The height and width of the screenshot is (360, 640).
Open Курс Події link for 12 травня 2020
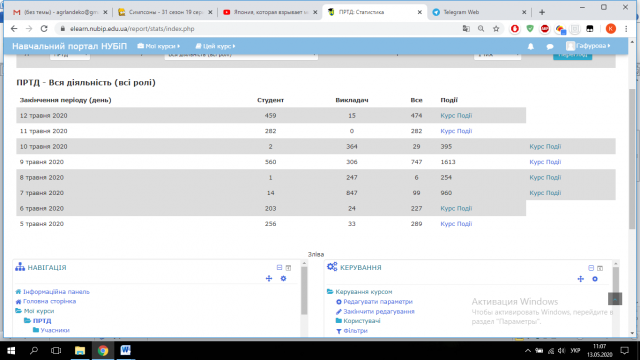456,116
